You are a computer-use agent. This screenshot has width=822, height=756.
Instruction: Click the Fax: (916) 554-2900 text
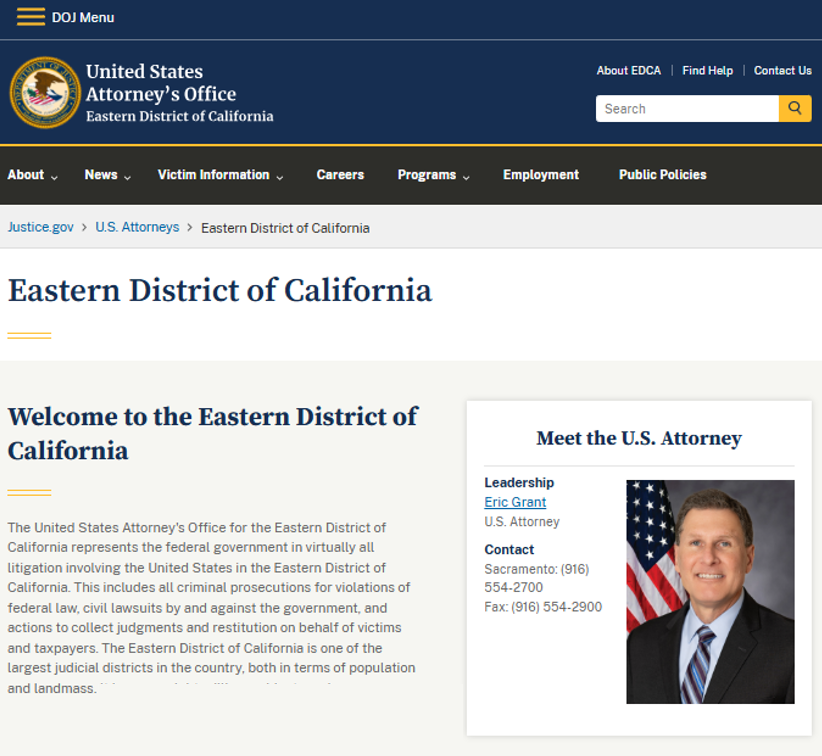(543, 607)
